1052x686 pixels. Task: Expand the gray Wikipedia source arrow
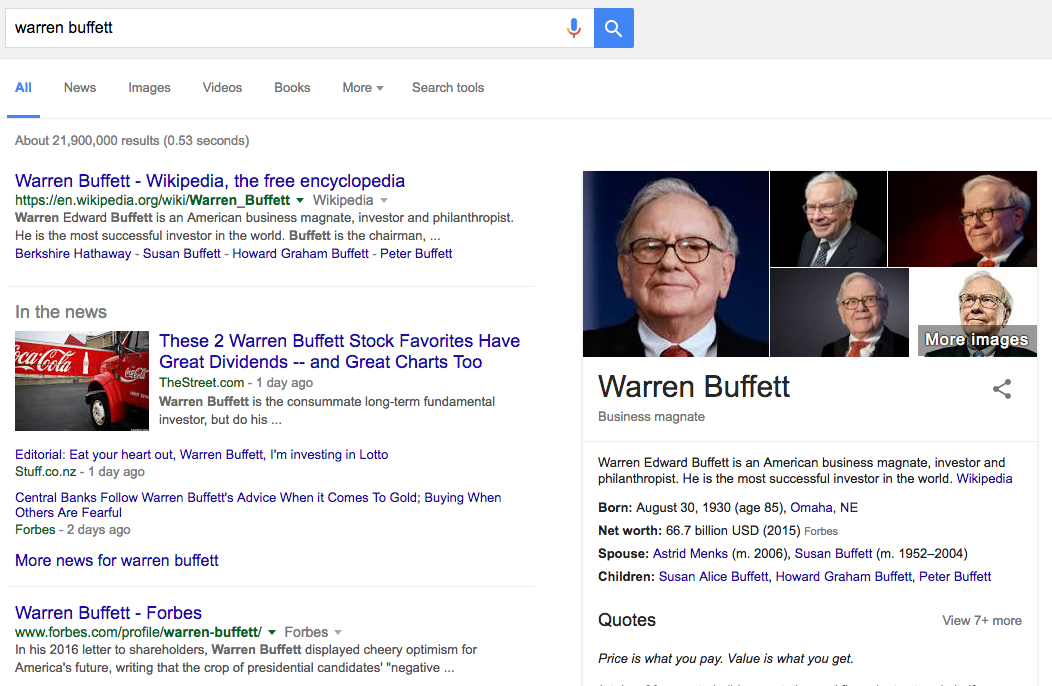pyautogui.click(x=384, y=201)
